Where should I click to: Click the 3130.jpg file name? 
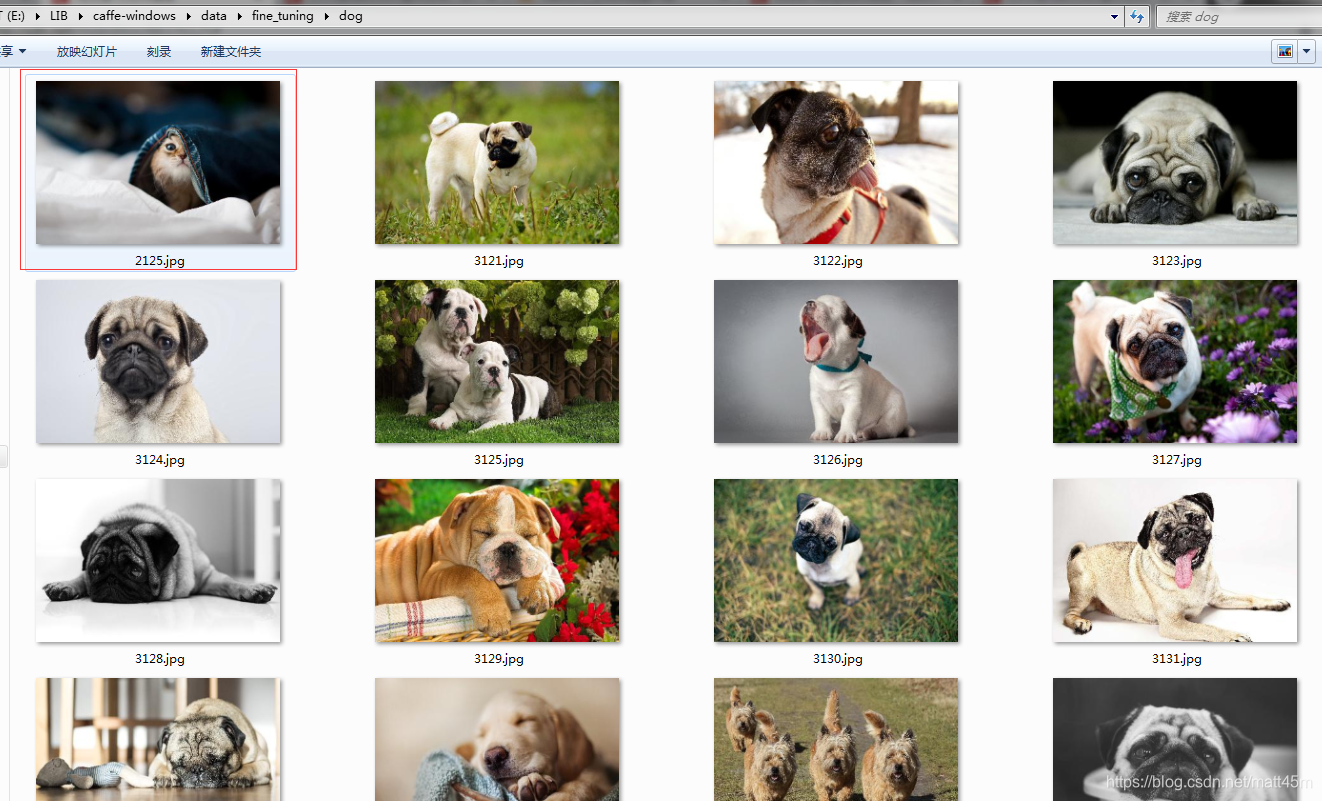coord(838,659)
